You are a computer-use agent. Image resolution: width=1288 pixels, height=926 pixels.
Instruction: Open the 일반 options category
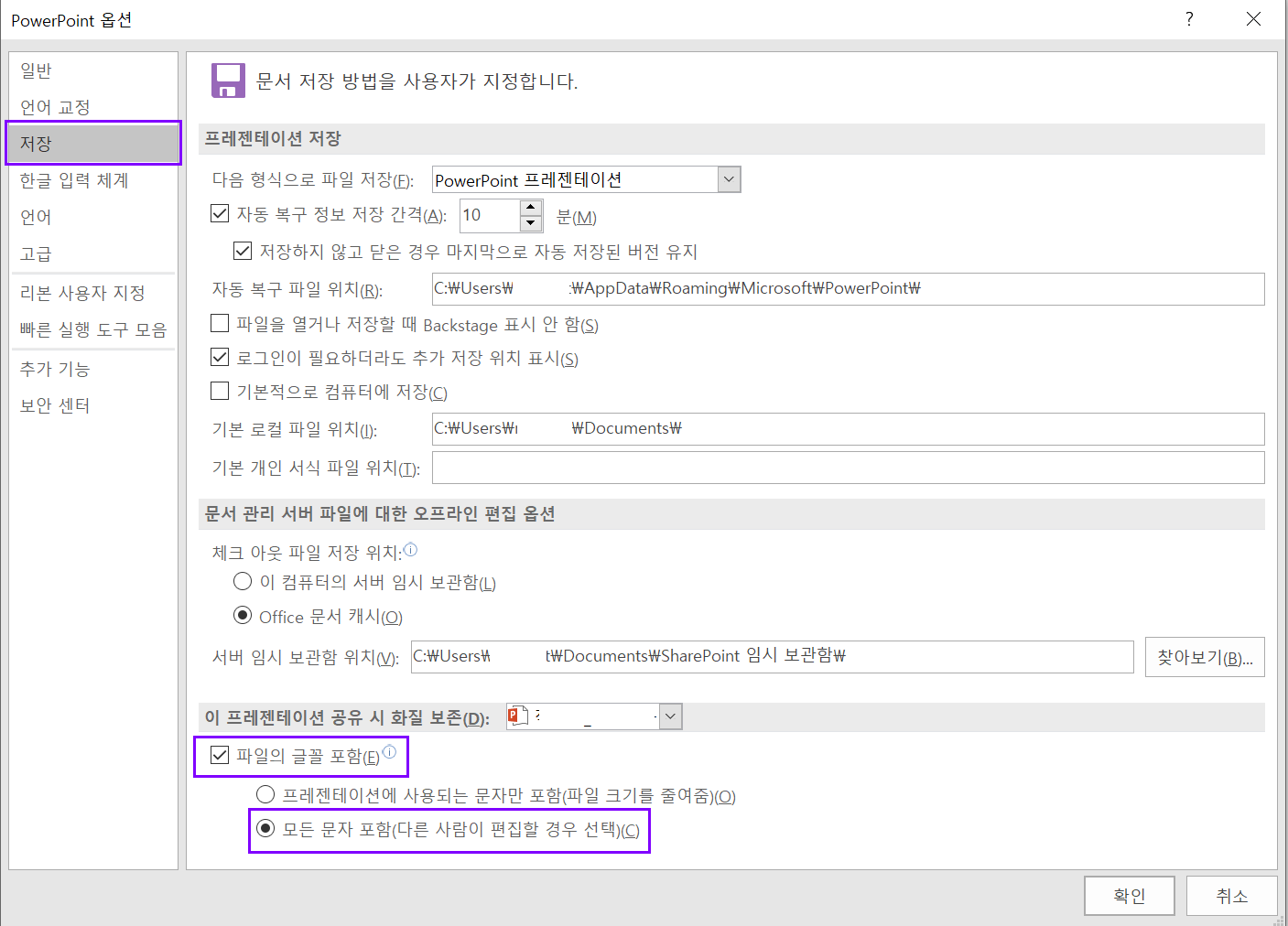coord(92,70)
